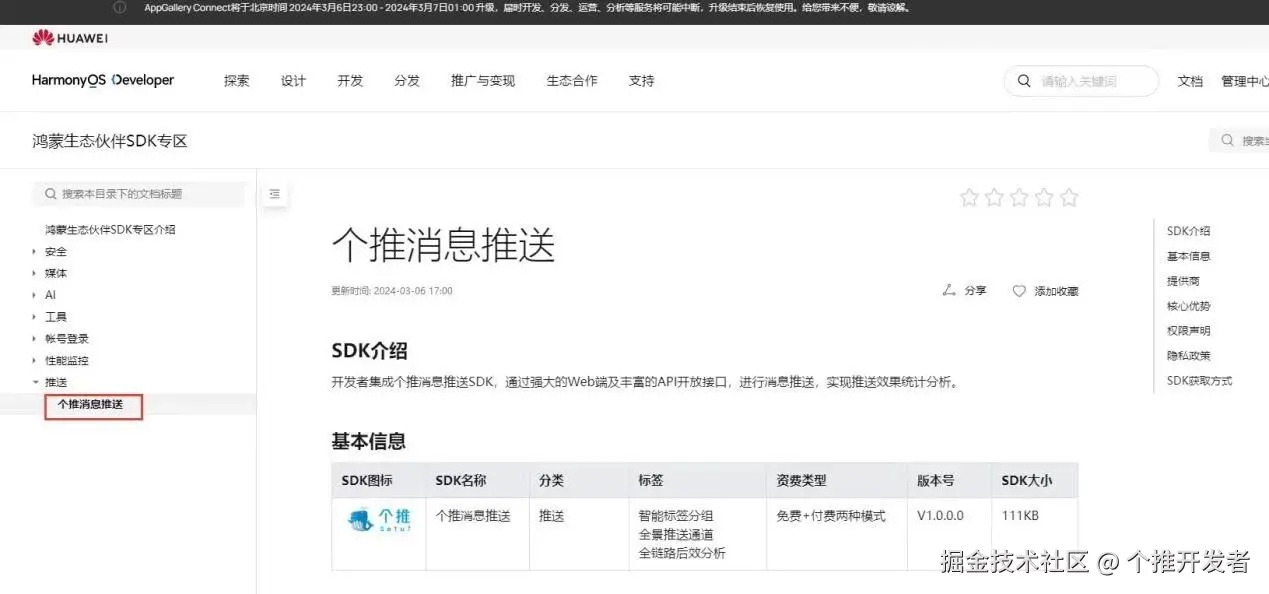Open the 支持 menu
This screenshot has width=1269, height=594.
pos(641,81)
